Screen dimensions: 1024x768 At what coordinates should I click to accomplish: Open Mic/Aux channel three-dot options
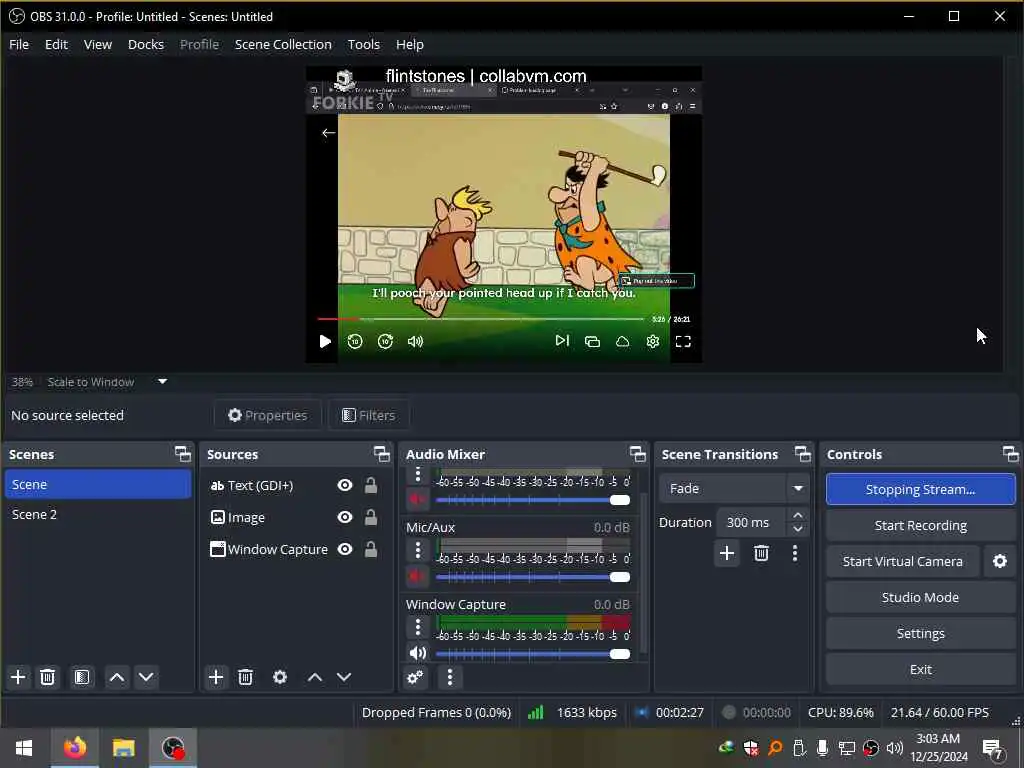(x=418, y=551)
